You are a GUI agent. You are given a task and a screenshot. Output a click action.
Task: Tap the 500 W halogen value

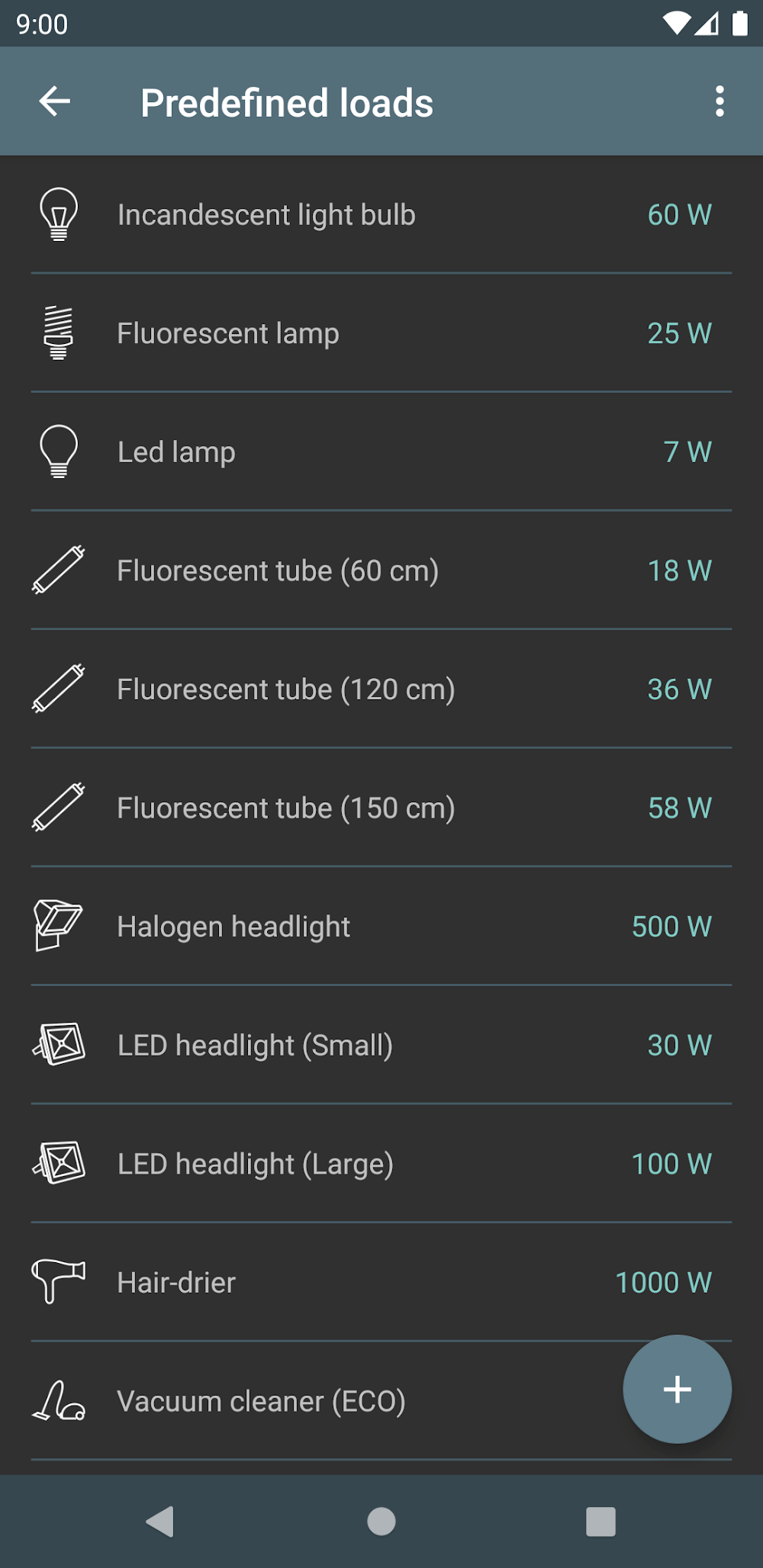click(671, 927)
